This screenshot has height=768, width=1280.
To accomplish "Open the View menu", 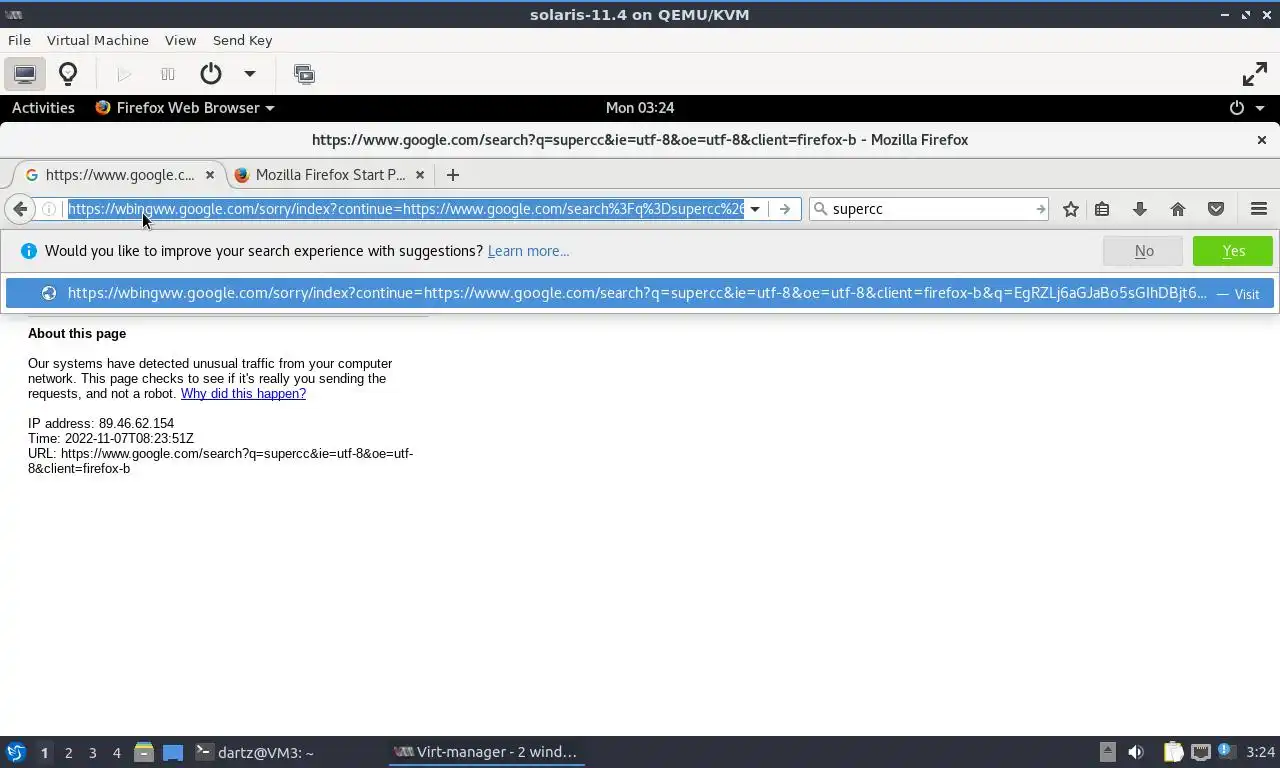I will click(x=180, y=40).
